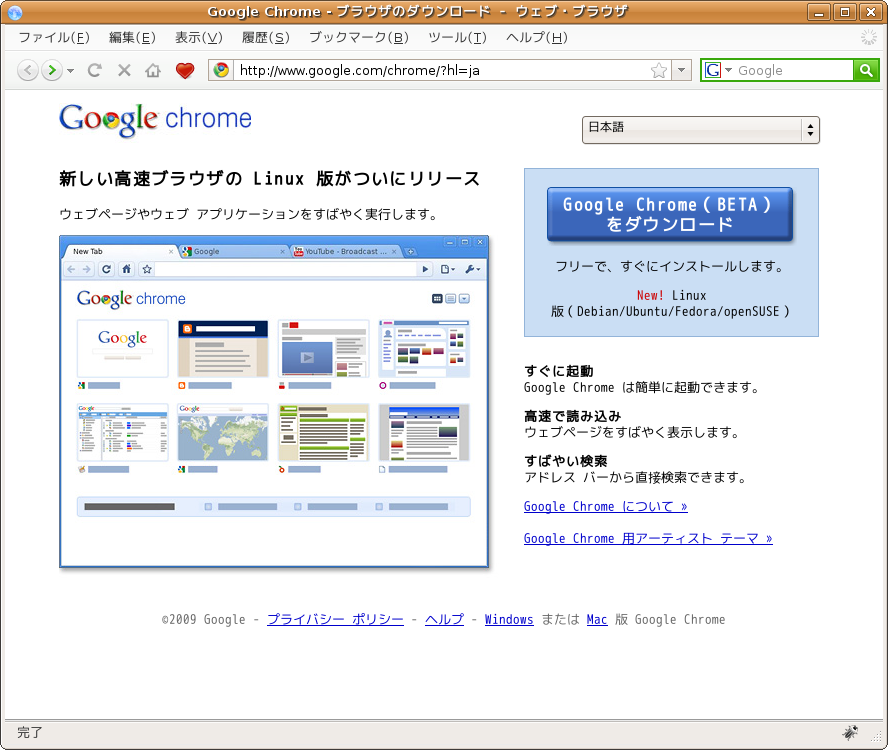The width and height of the screenshot is (888, 750).
Task: Follow the プライバシー ポリシー link
Action: tap(335, 620)
